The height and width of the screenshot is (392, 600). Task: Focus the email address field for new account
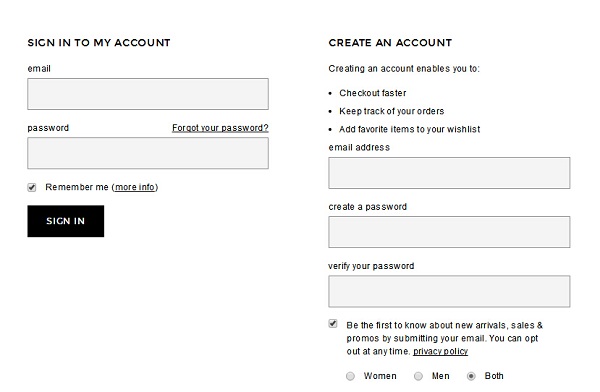point(449,173)
